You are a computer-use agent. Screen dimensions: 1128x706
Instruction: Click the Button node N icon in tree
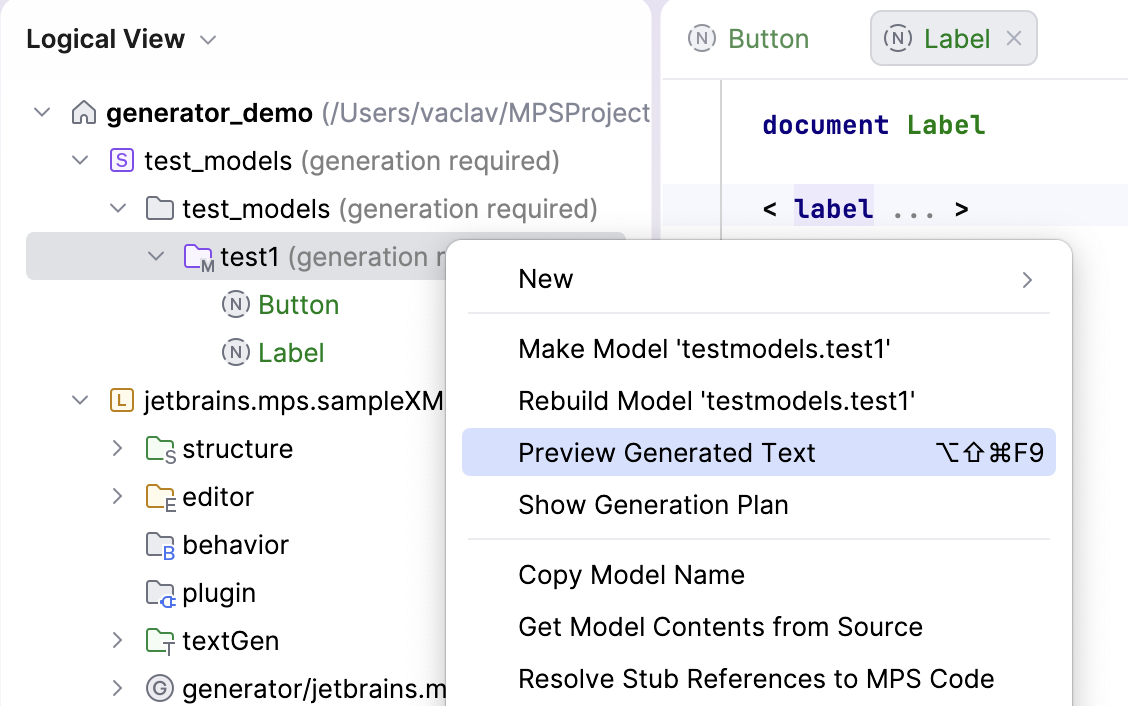click(x=235, y=305)
